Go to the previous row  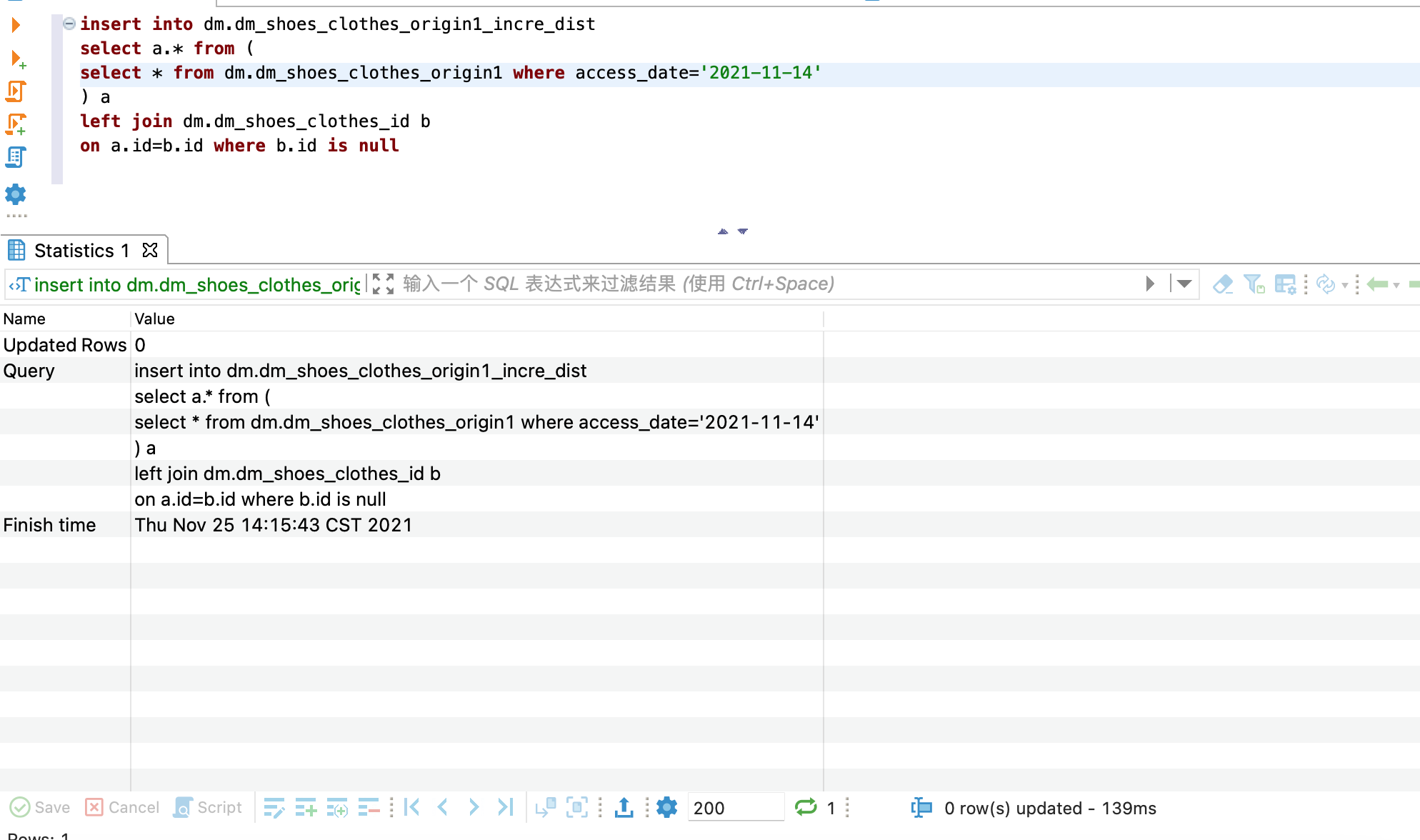pos(443,807)
